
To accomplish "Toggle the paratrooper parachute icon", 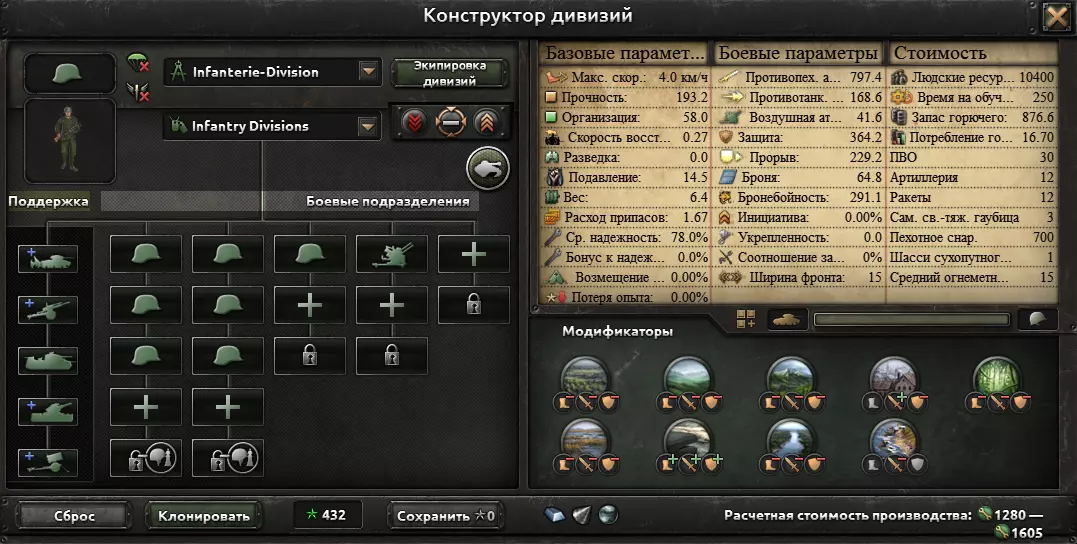I will 137,63.
